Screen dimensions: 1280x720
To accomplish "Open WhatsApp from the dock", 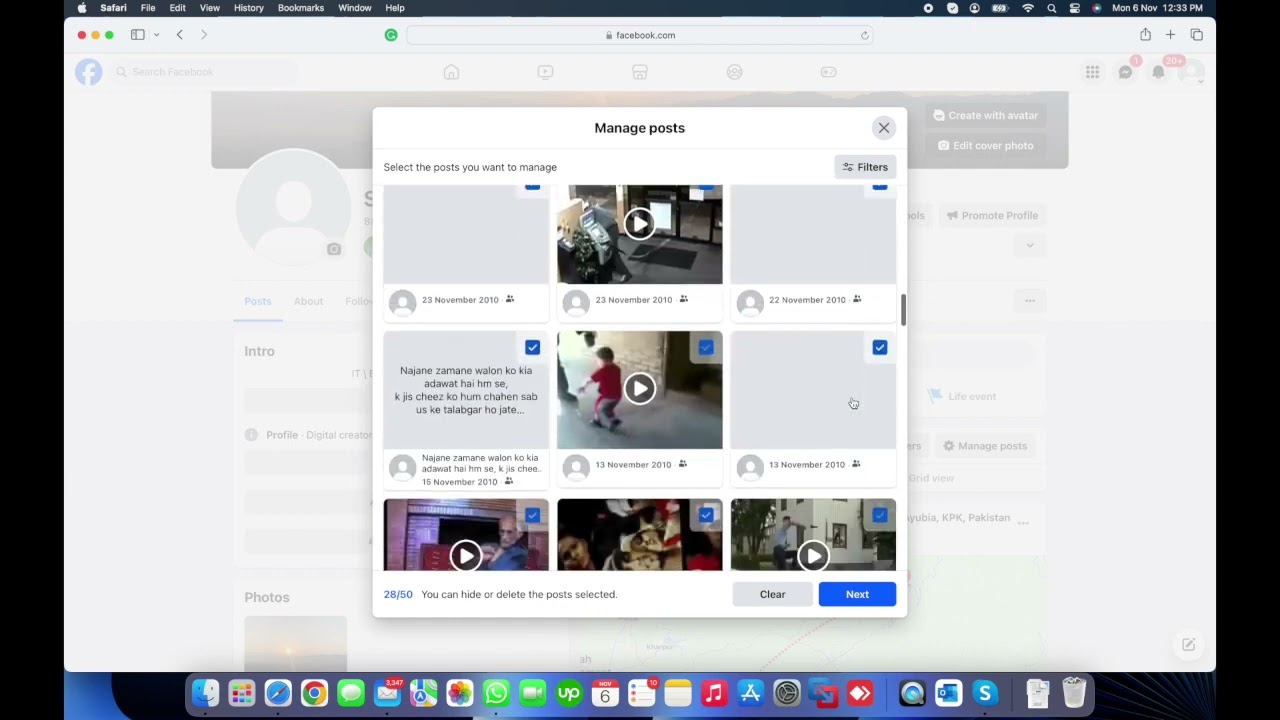I will pyautogui.click(x=496, y=693).
